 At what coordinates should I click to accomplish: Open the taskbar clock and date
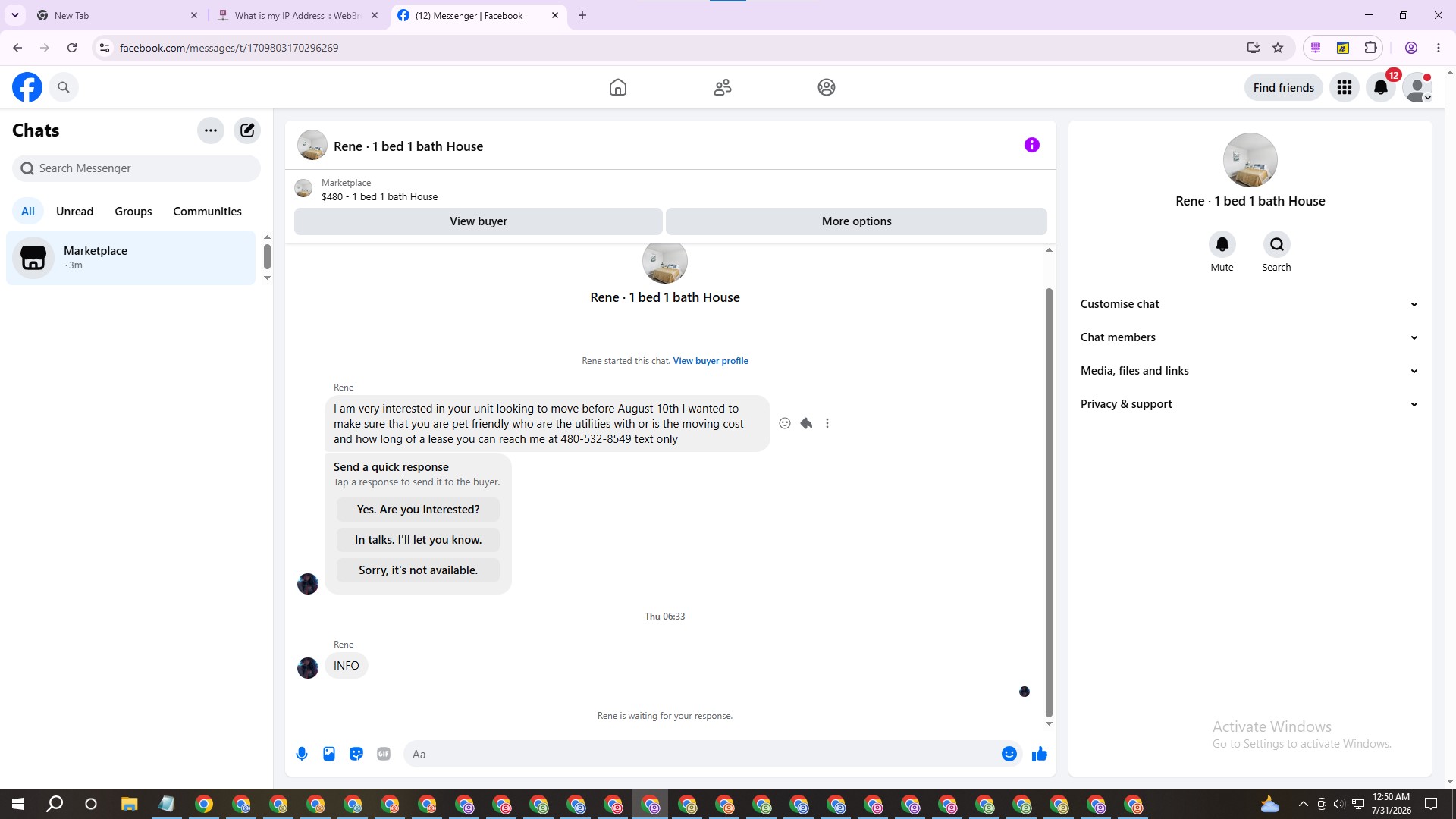coord(1392,804)
